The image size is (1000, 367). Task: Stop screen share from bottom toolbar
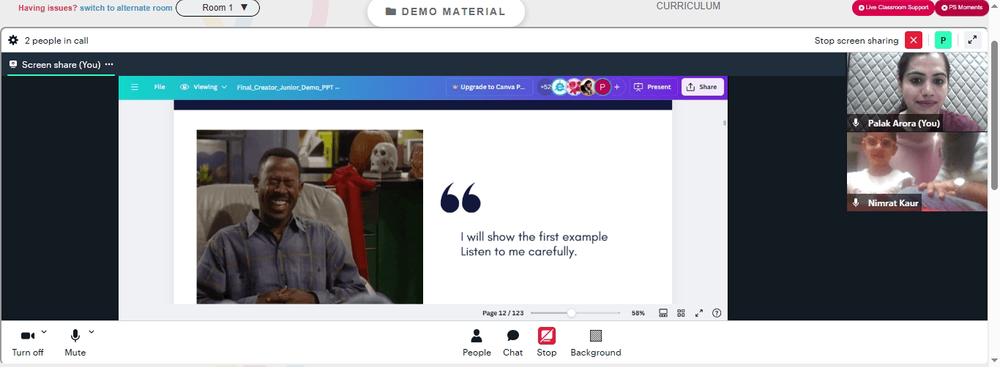click(x=547, y=343)
